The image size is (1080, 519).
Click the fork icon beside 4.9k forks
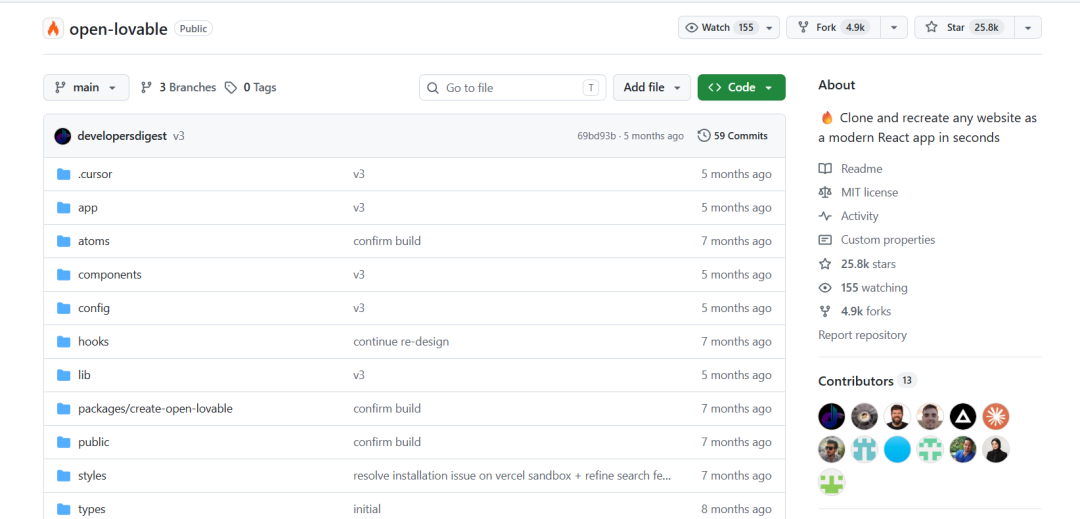click(x=825, y=311)
